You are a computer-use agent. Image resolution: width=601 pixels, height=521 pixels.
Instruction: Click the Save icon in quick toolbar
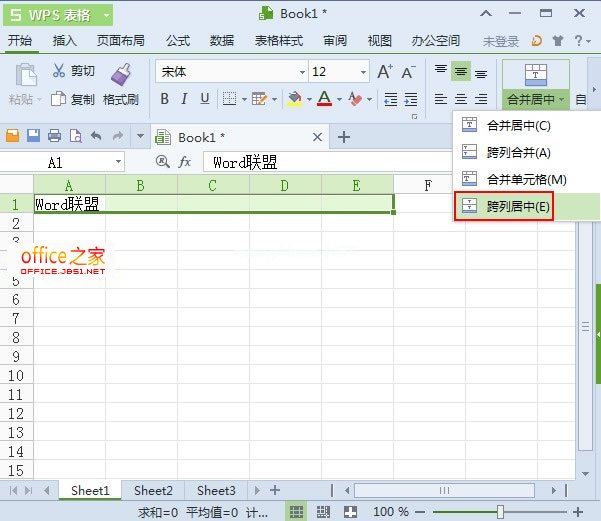click(33, 136)
